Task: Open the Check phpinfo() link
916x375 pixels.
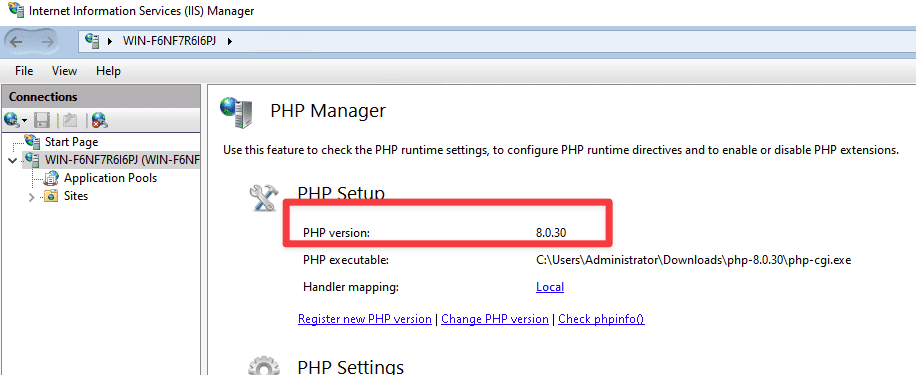Action: (x=602, y=319)
